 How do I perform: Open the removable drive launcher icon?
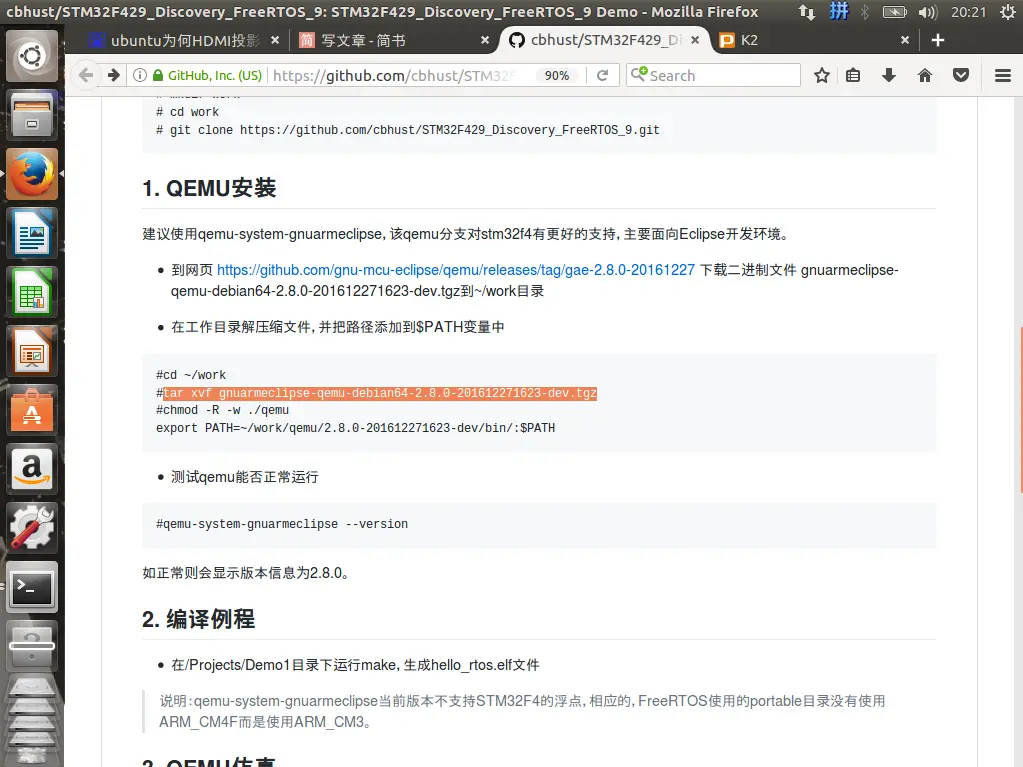click(x=32, y=645)
